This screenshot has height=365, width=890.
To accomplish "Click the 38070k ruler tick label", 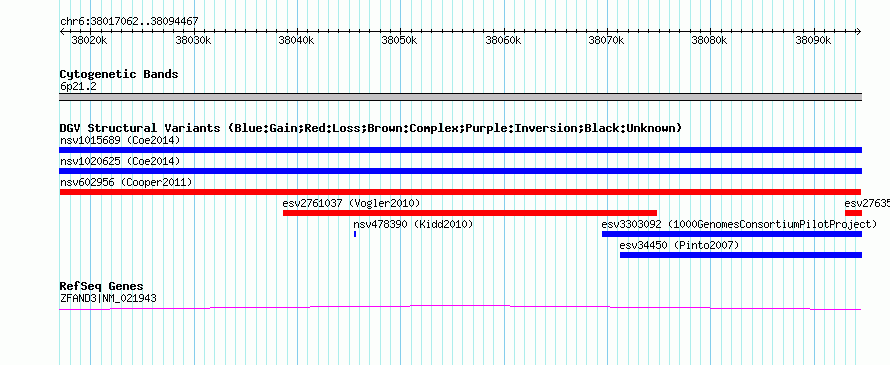I will [606, 40].
